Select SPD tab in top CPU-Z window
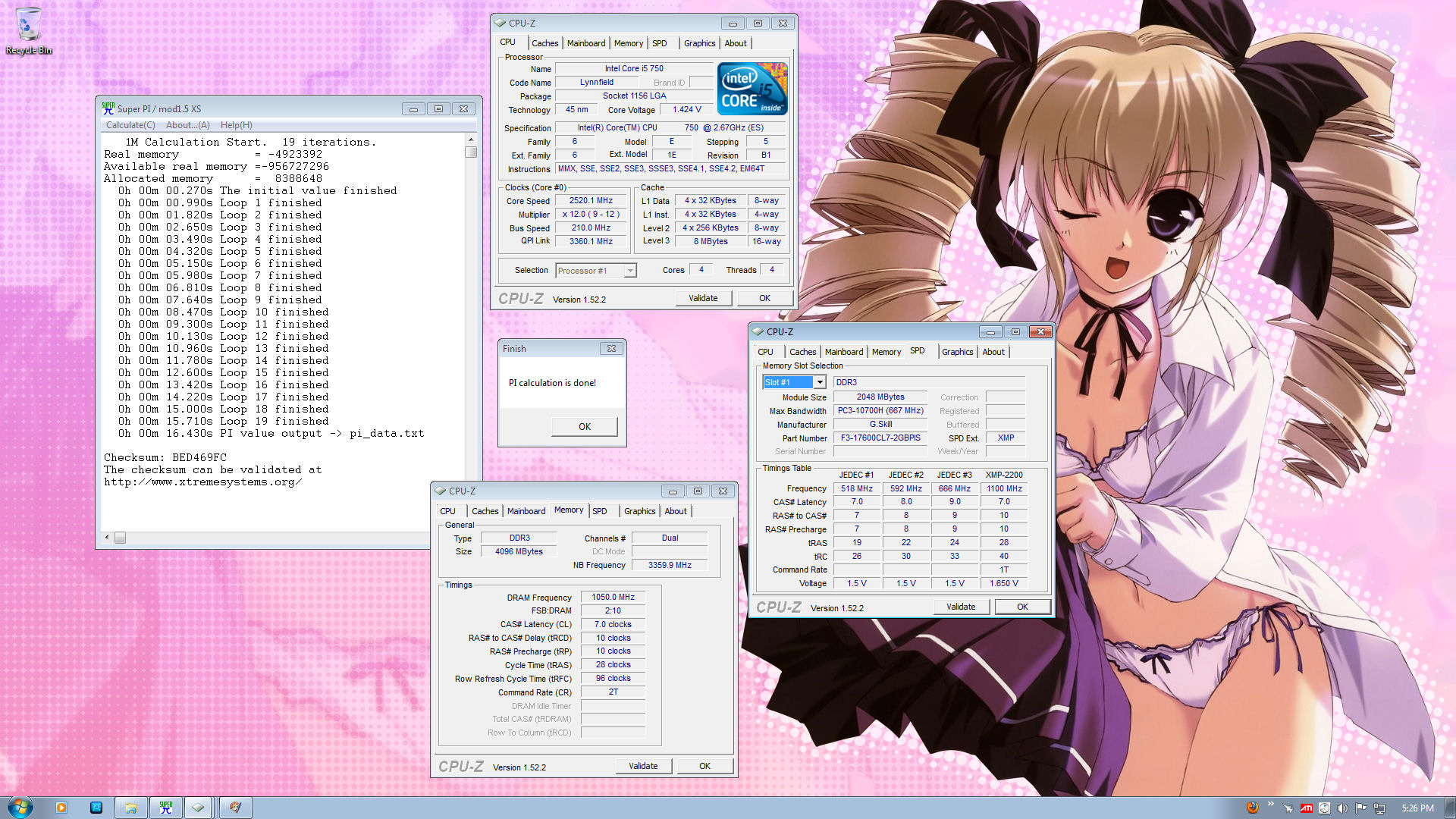Screen dimensions: 1456x819 (660, 43)
